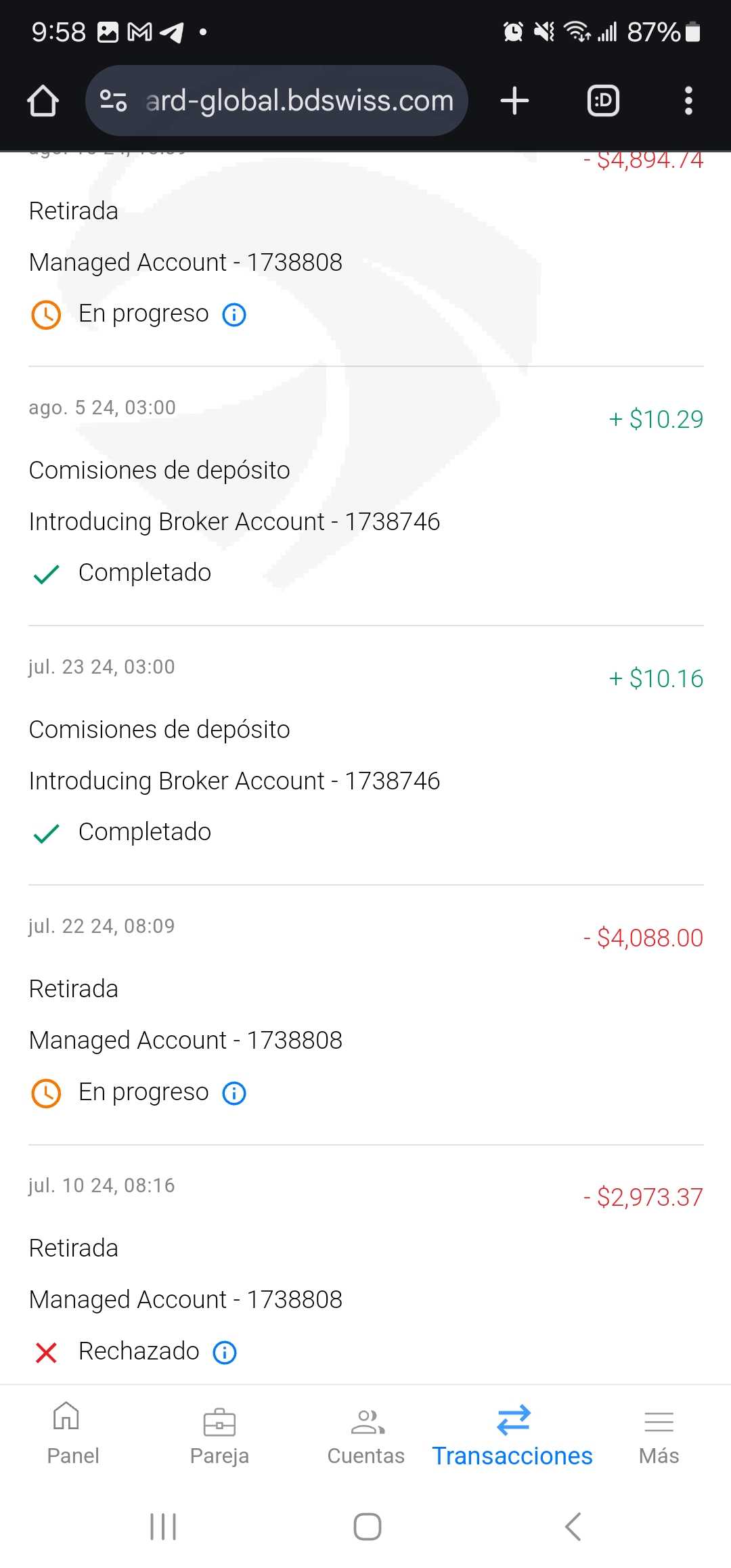The width and height of the screenshot is (731, 1568).
Task: Go to the Panel tab
Action: (x=72, y=1434)
